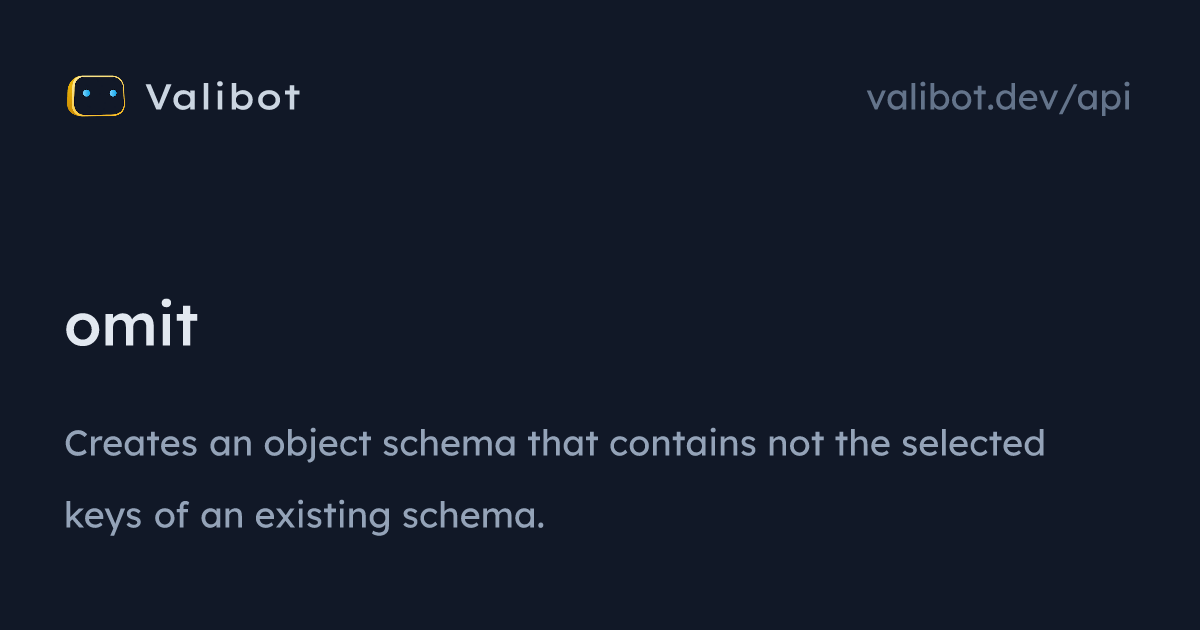Click the yellow left edge of the robot logo
The height and width of the screenshot is (630, 1200).
[x=70, y=96]
